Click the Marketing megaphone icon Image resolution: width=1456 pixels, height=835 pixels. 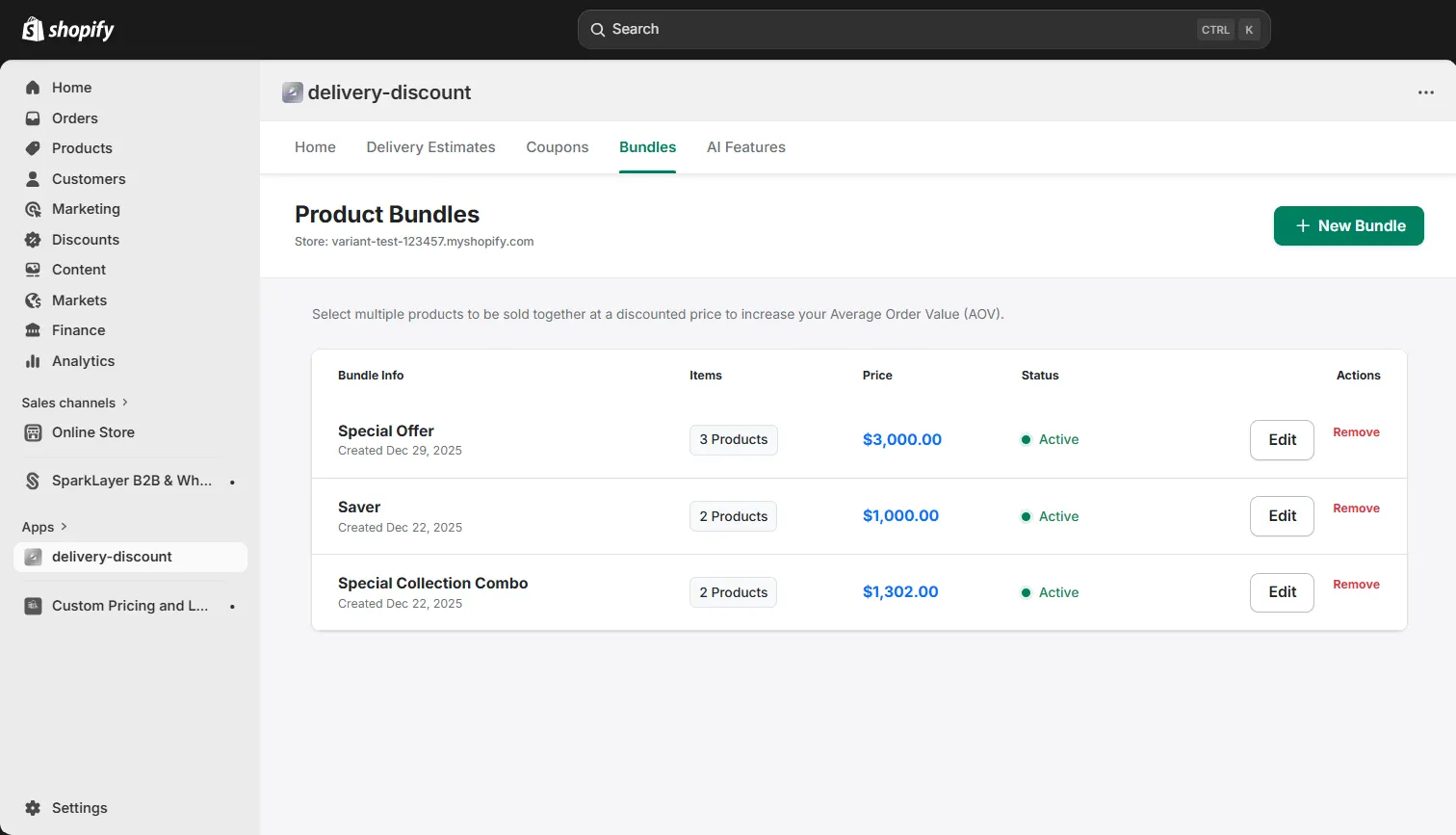tap(33, 209)
